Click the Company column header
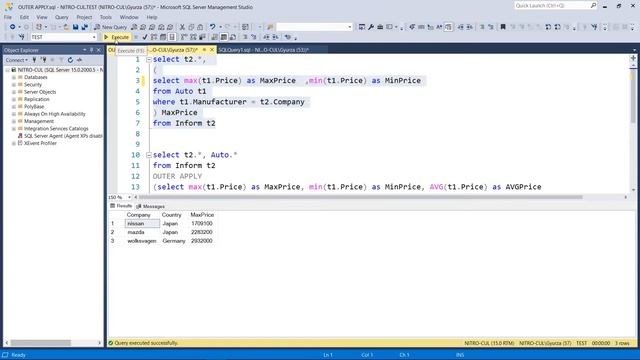640x360 pixels. [x=138, y=215]
